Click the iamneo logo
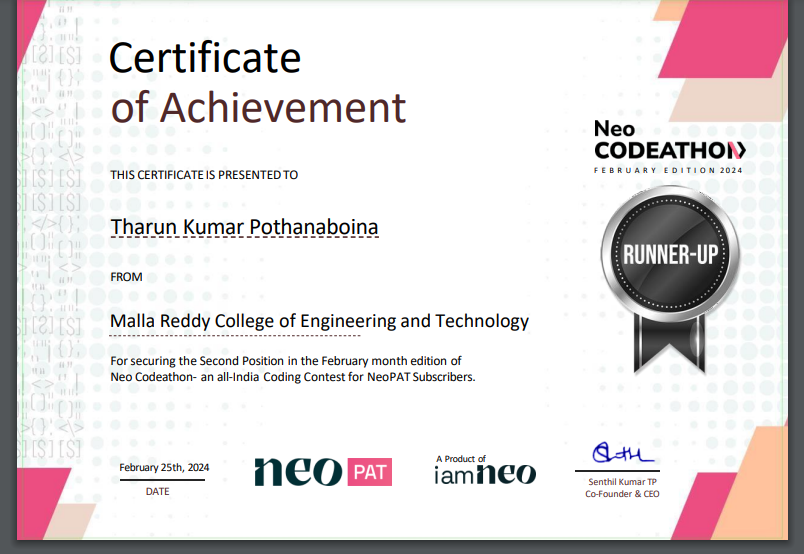This screenshot has height=554, width=804. point(485,474)
